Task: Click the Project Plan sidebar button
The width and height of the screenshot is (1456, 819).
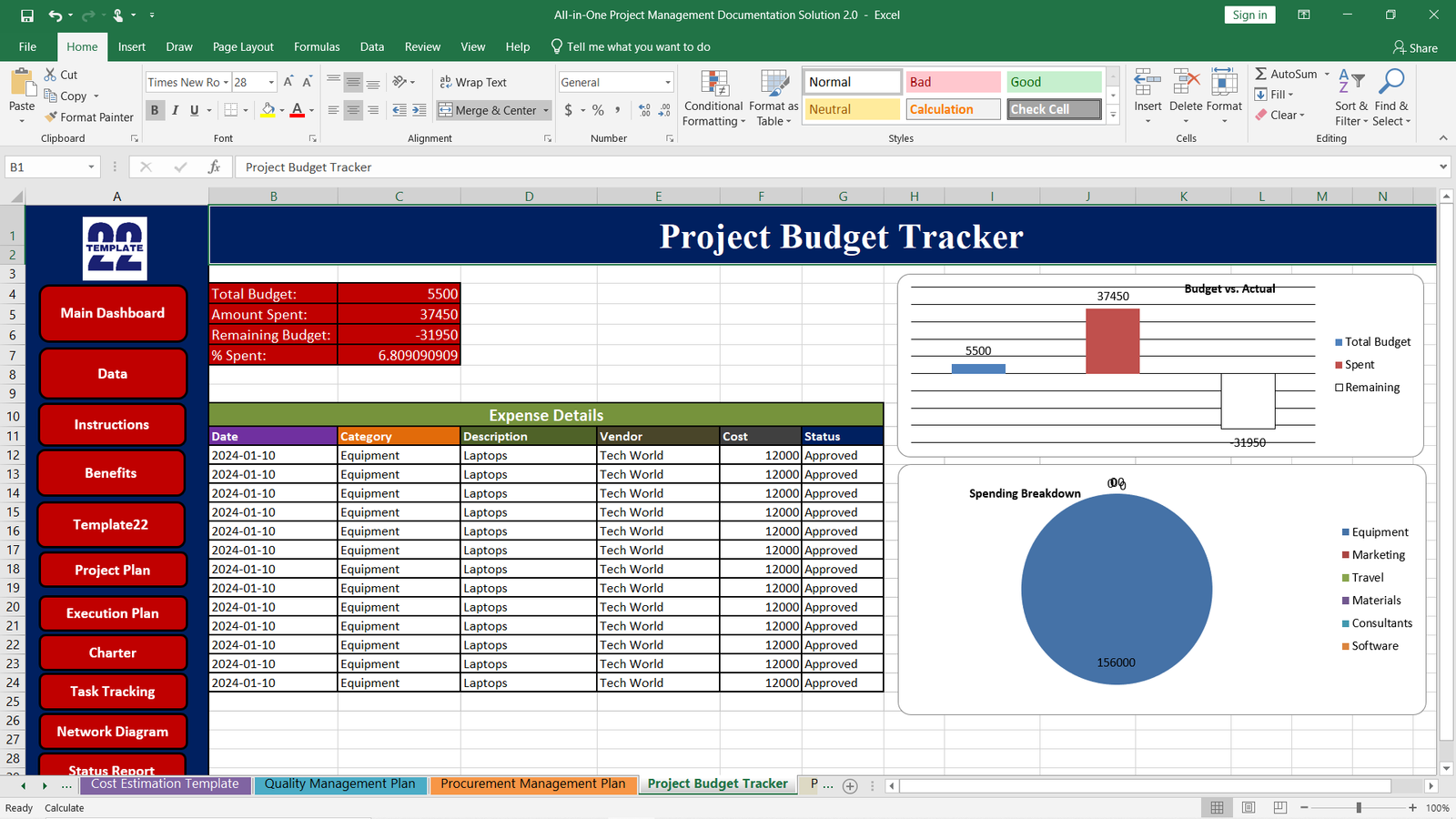Action: 113,571
